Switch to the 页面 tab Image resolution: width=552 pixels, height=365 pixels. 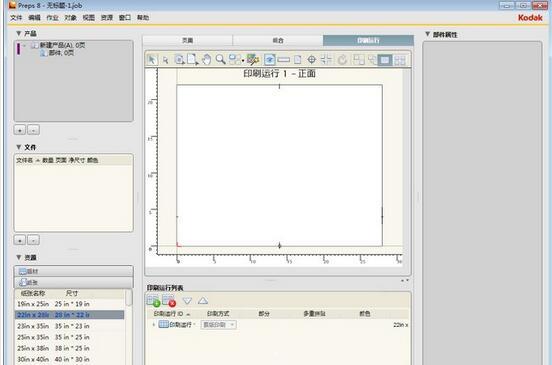(188, 40)
